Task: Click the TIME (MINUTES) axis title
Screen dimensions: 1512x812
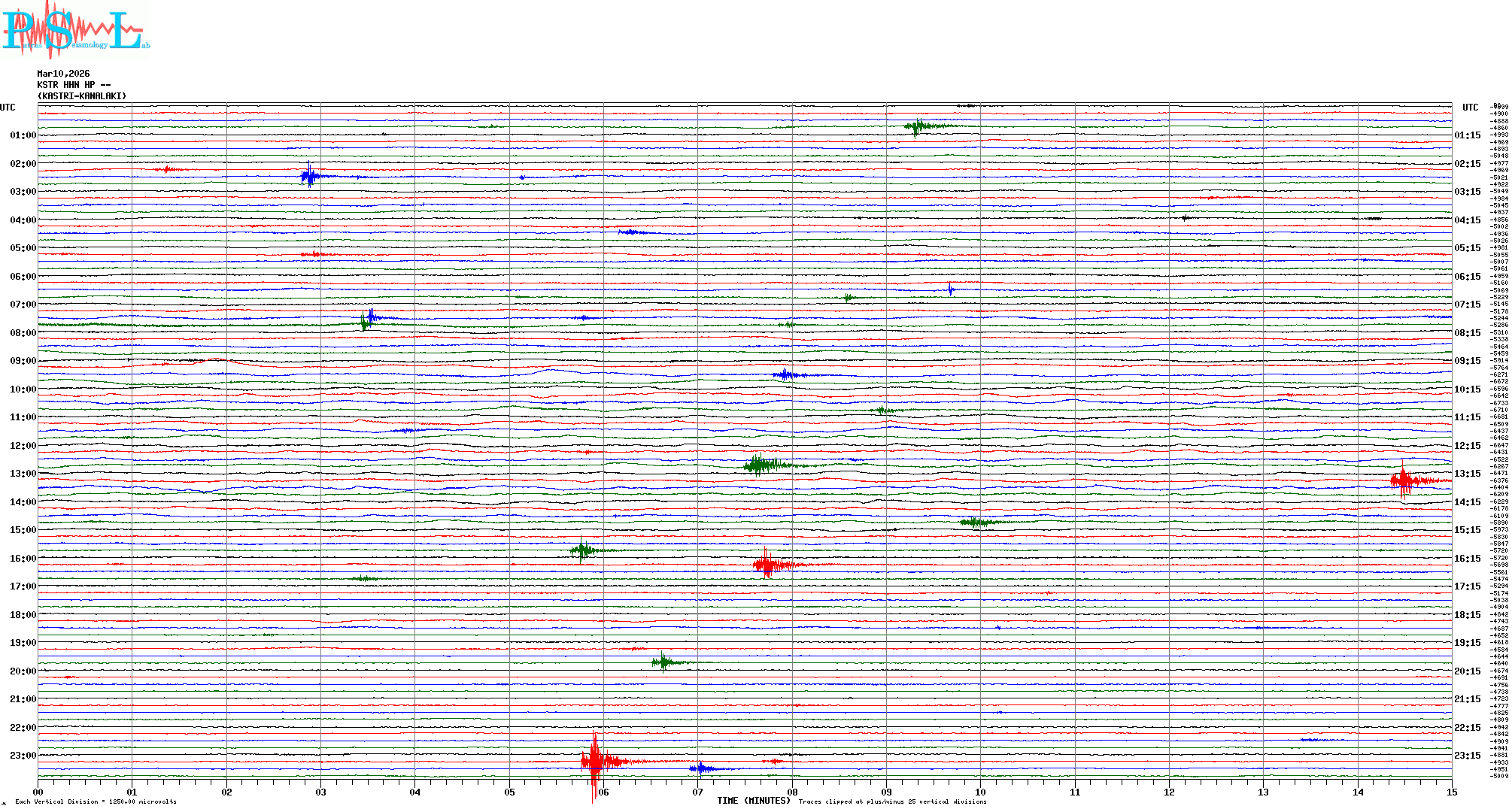Action: click(753, 801)
